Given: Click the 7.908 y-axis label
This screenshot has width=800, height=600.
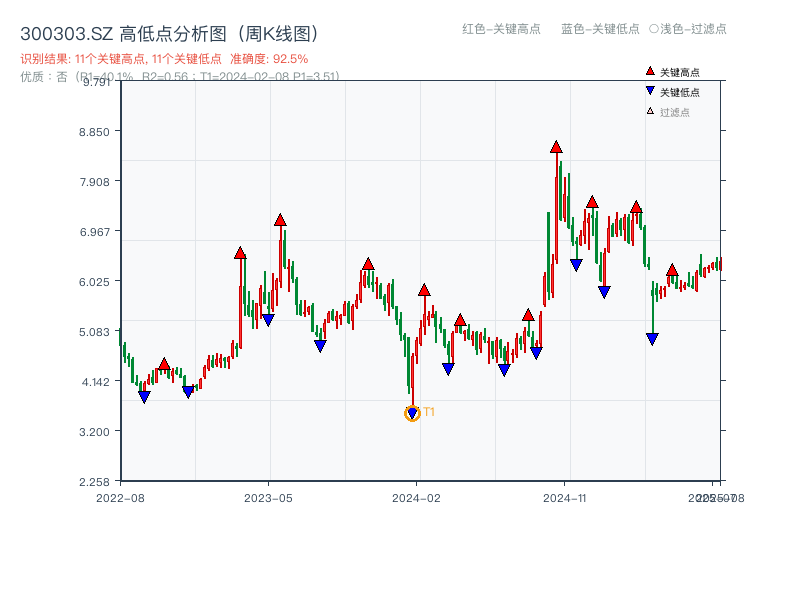Looking at the screenshot, I should (x=94, y=182).
